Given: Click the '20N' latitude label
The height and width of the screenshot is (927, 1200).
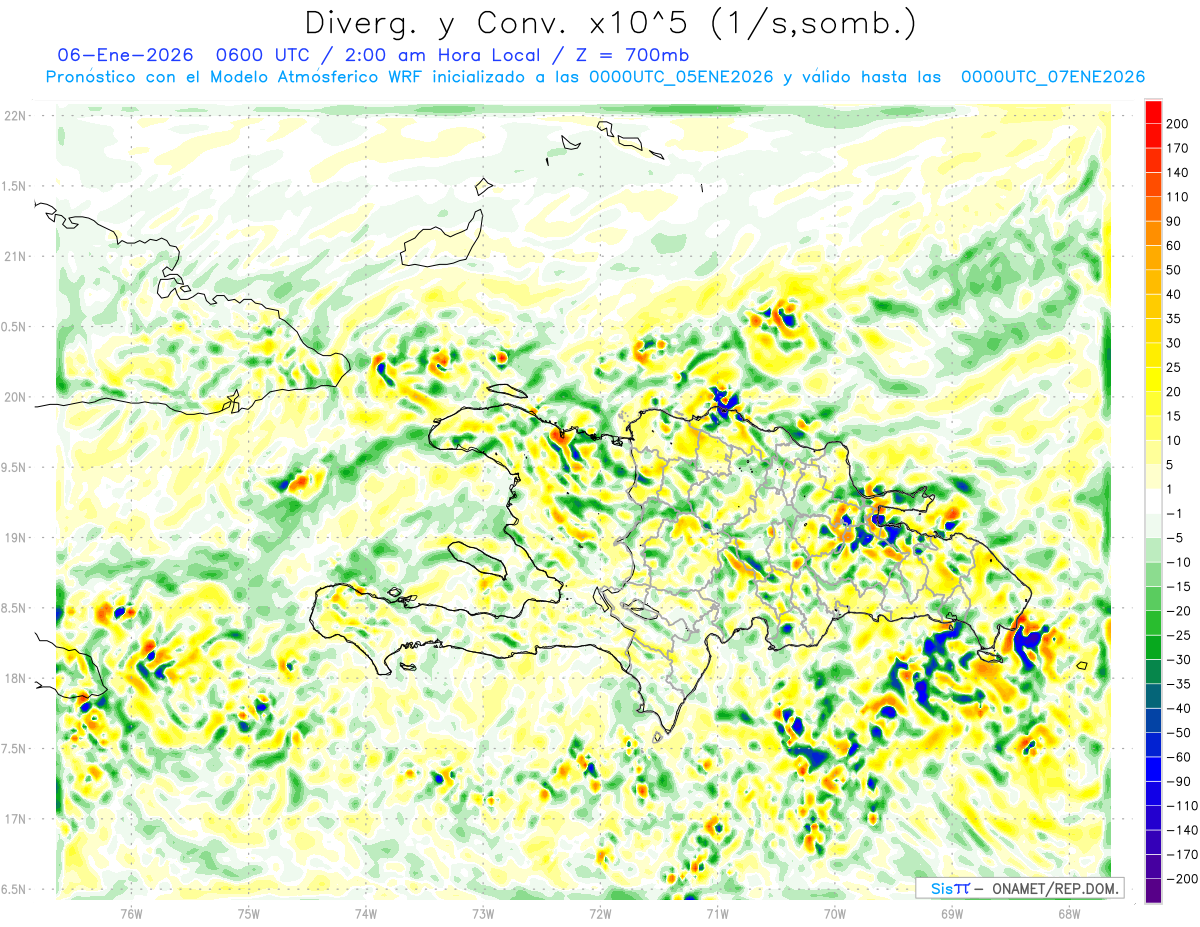Looking at the screenshot, I should (x=14, y=397).
